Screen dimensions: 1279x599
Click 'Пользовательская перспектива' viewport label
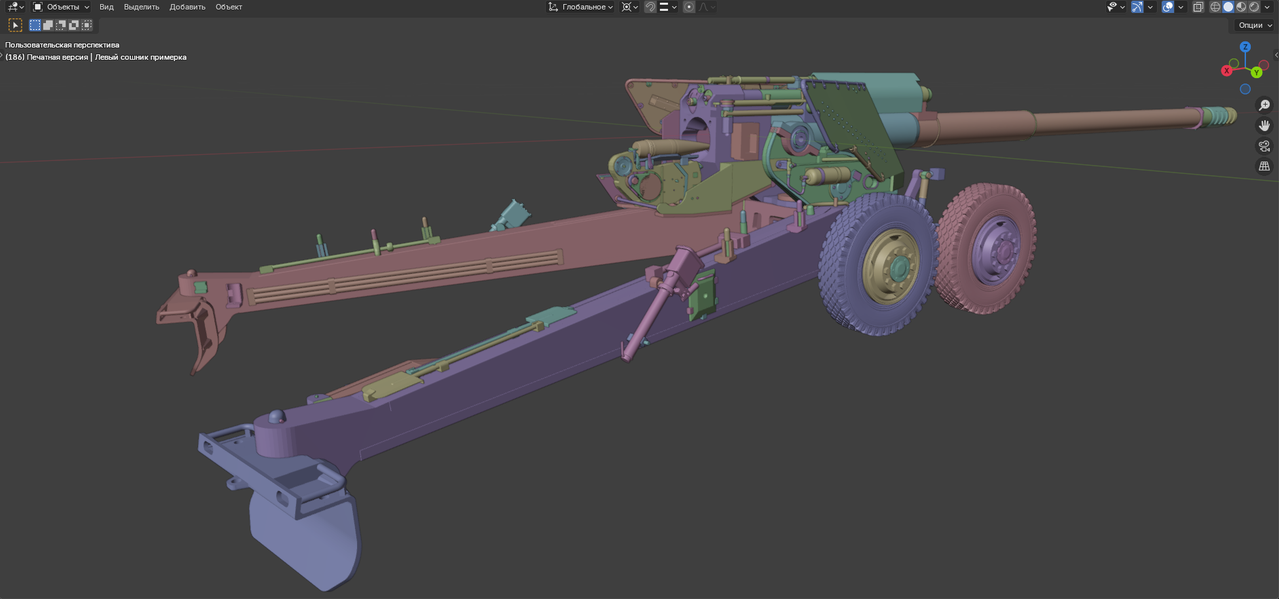[x=62, y=45]
